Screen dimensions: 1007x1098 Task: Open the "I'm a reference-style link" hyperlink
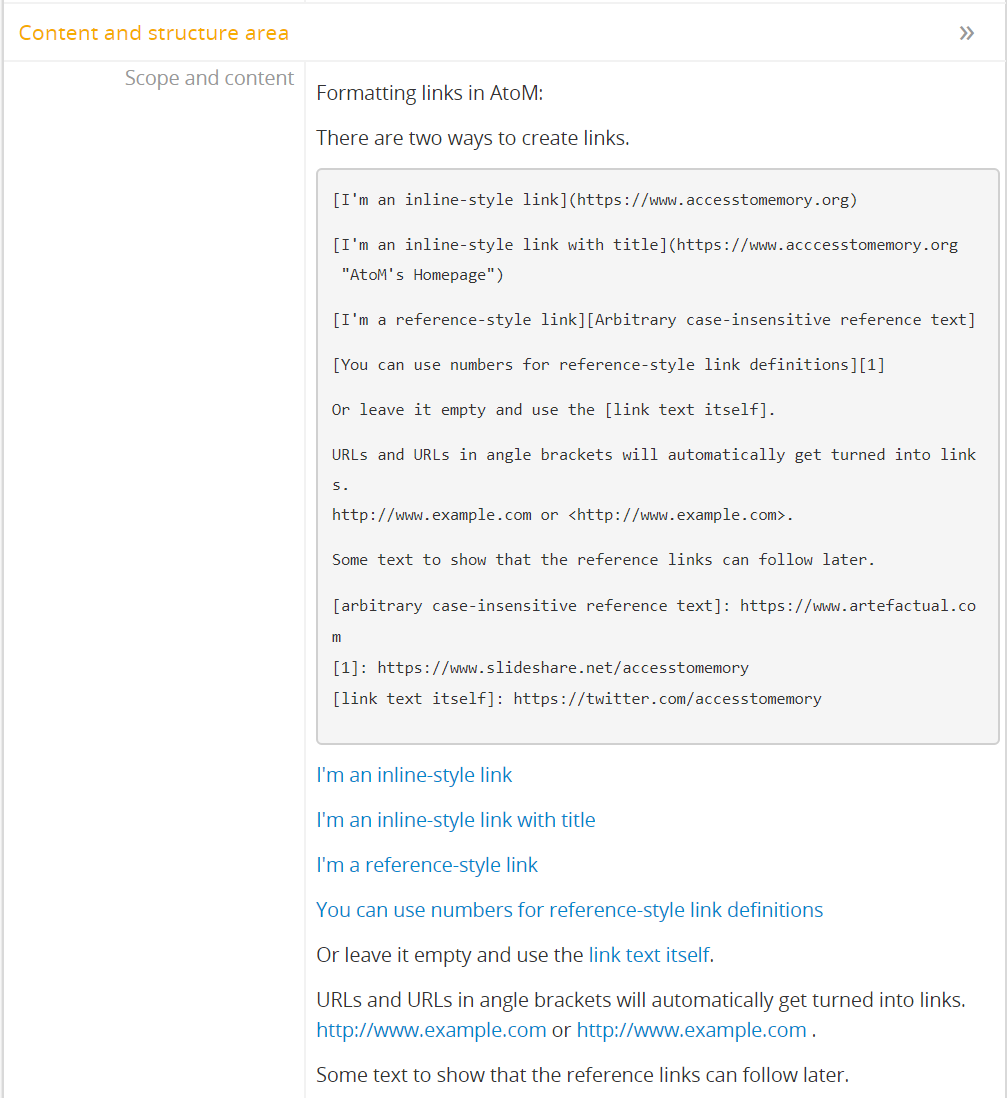click(x=427, y=865)
